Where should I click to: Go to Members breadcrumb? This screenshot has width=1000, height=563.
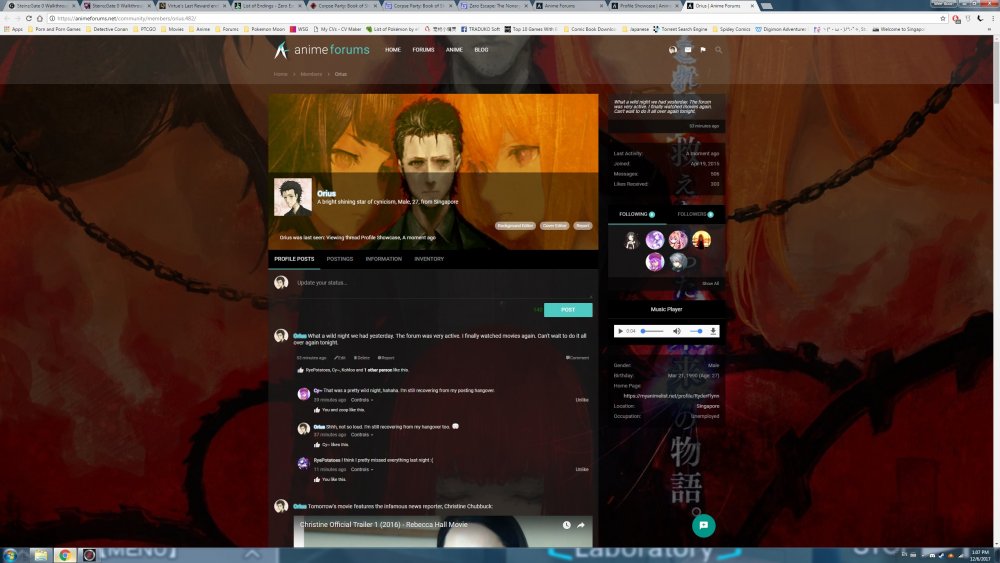click(x=311, y=74)
